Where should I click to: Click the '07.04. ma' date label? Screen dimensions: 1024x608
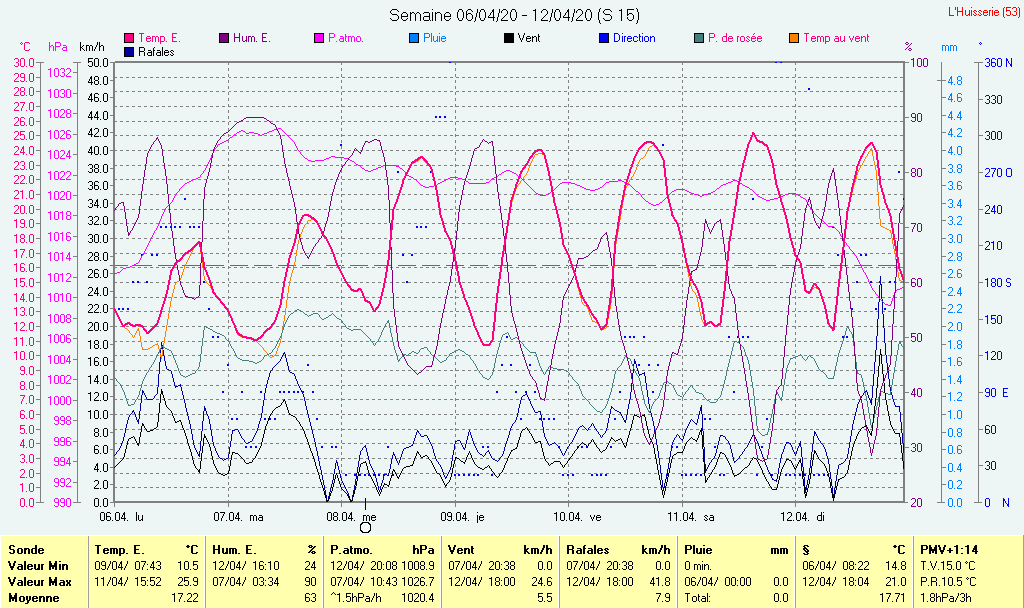click(238, 517)
